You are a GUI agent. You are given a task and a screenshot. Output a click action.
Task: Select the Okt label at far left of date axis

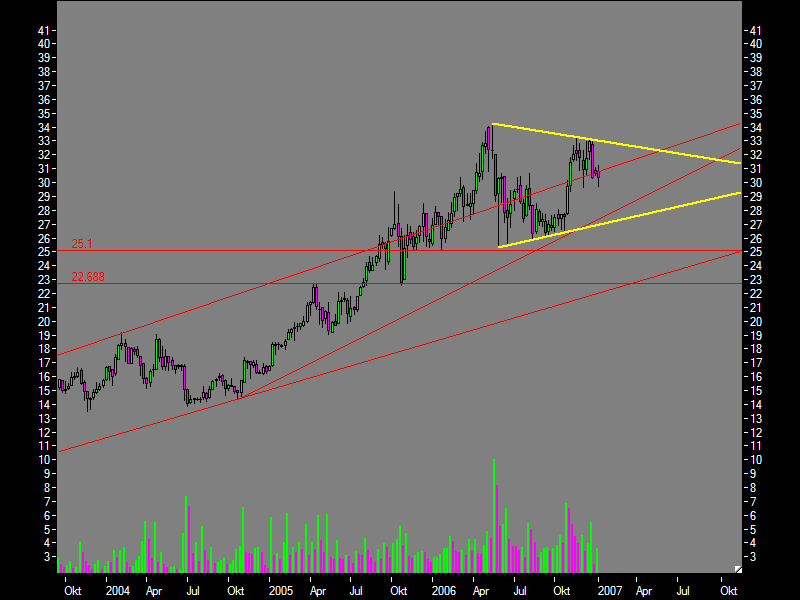[x=73, y=590]
